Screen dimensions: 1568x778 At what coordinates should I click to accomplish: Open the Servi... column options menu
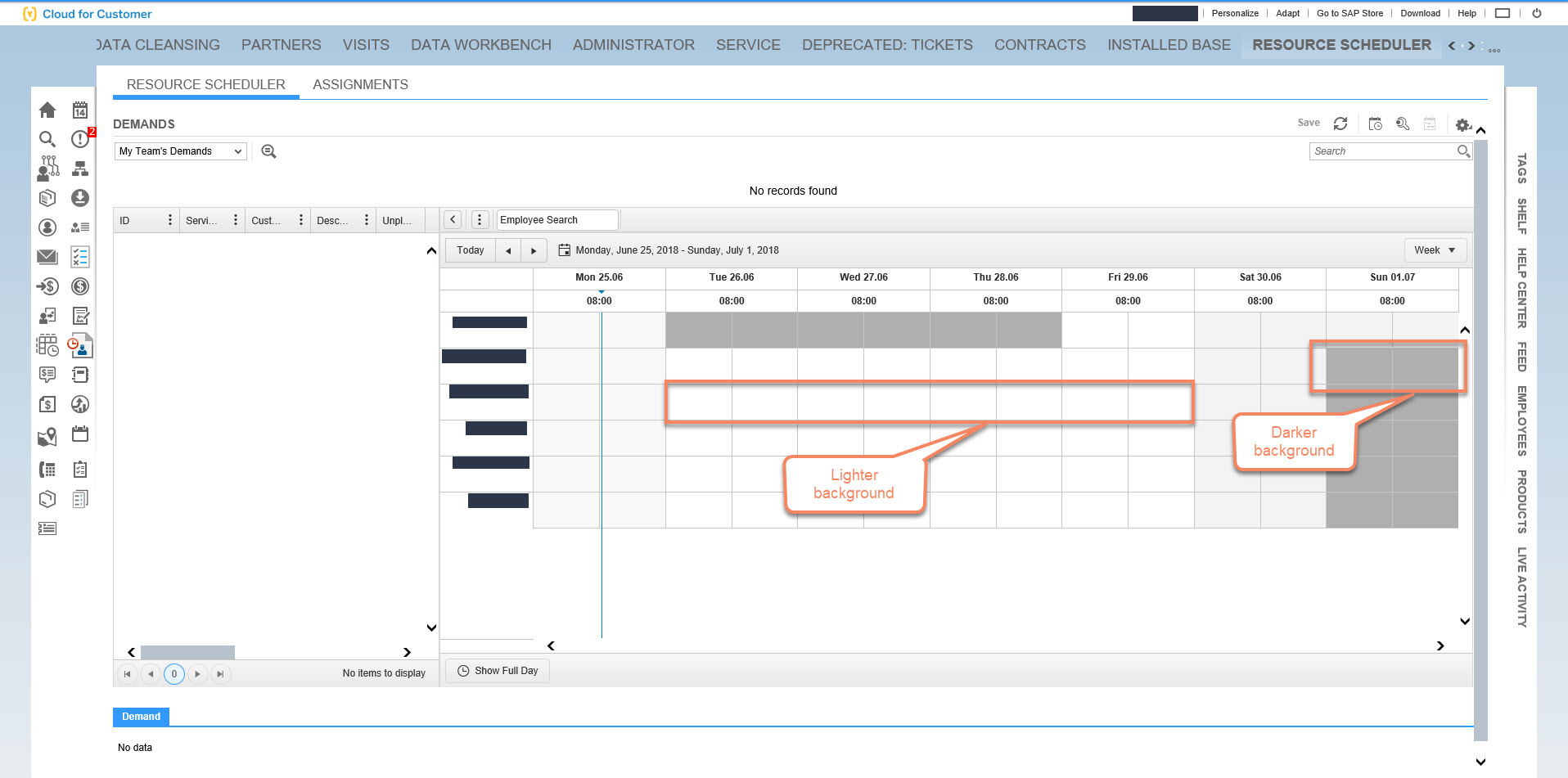[x=236, y=220]
